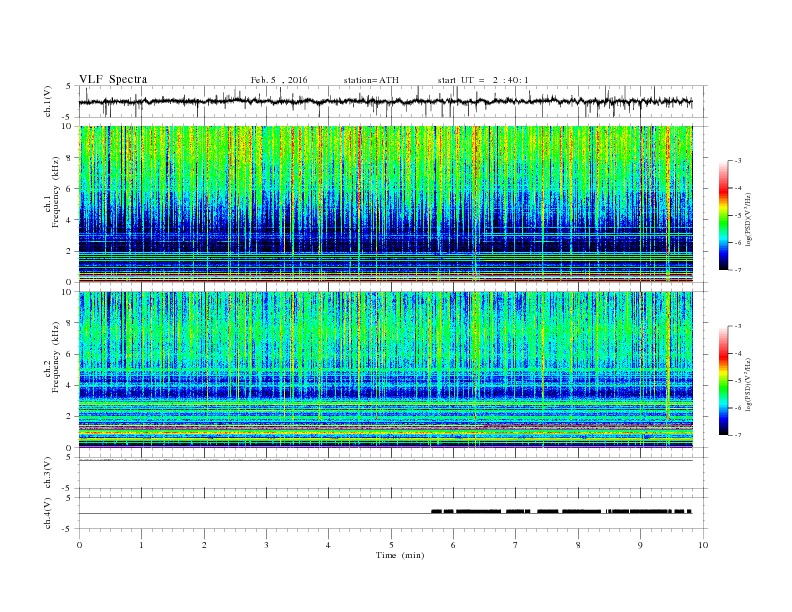Click the x-axis tick label '6'
This screenshot has height=612, width=792.
[453, 545]
